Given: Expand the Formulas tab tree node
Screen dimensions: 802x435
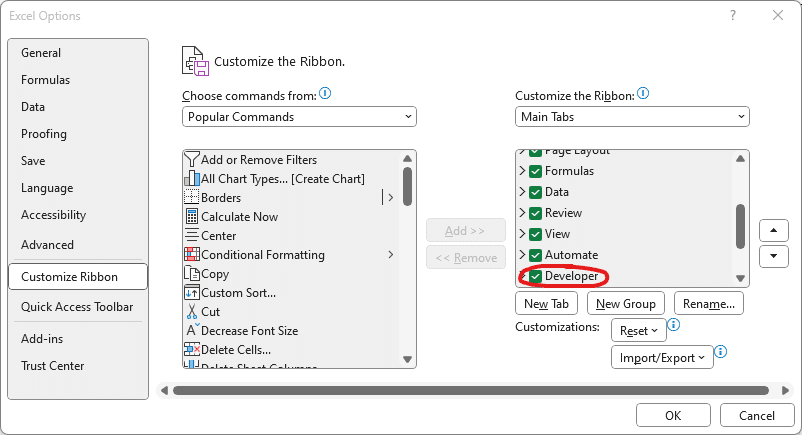Looking at the screenshot, I should tap(522, 171).
